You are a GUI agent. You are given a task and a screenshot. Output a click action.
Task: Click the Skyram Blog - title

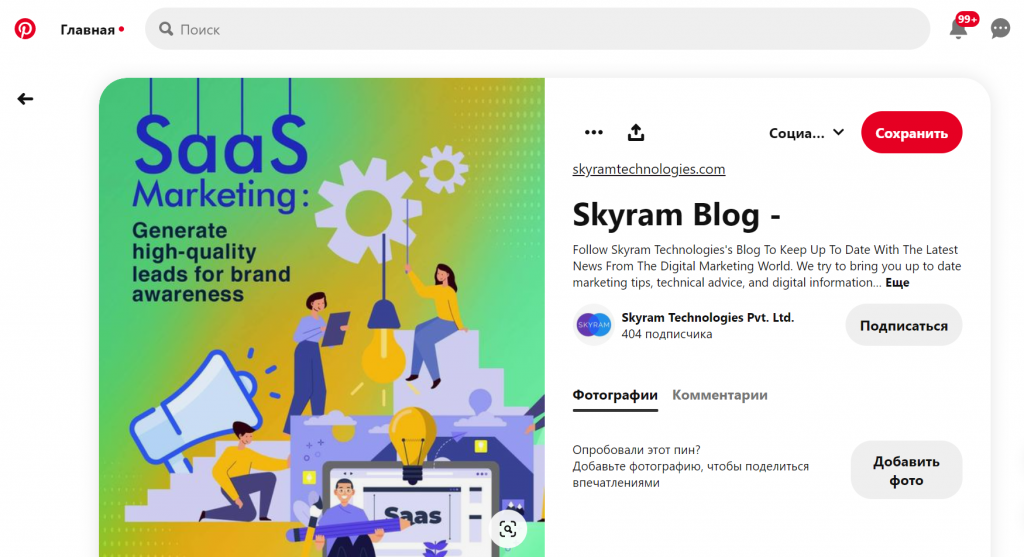click(x=676, y=214)
